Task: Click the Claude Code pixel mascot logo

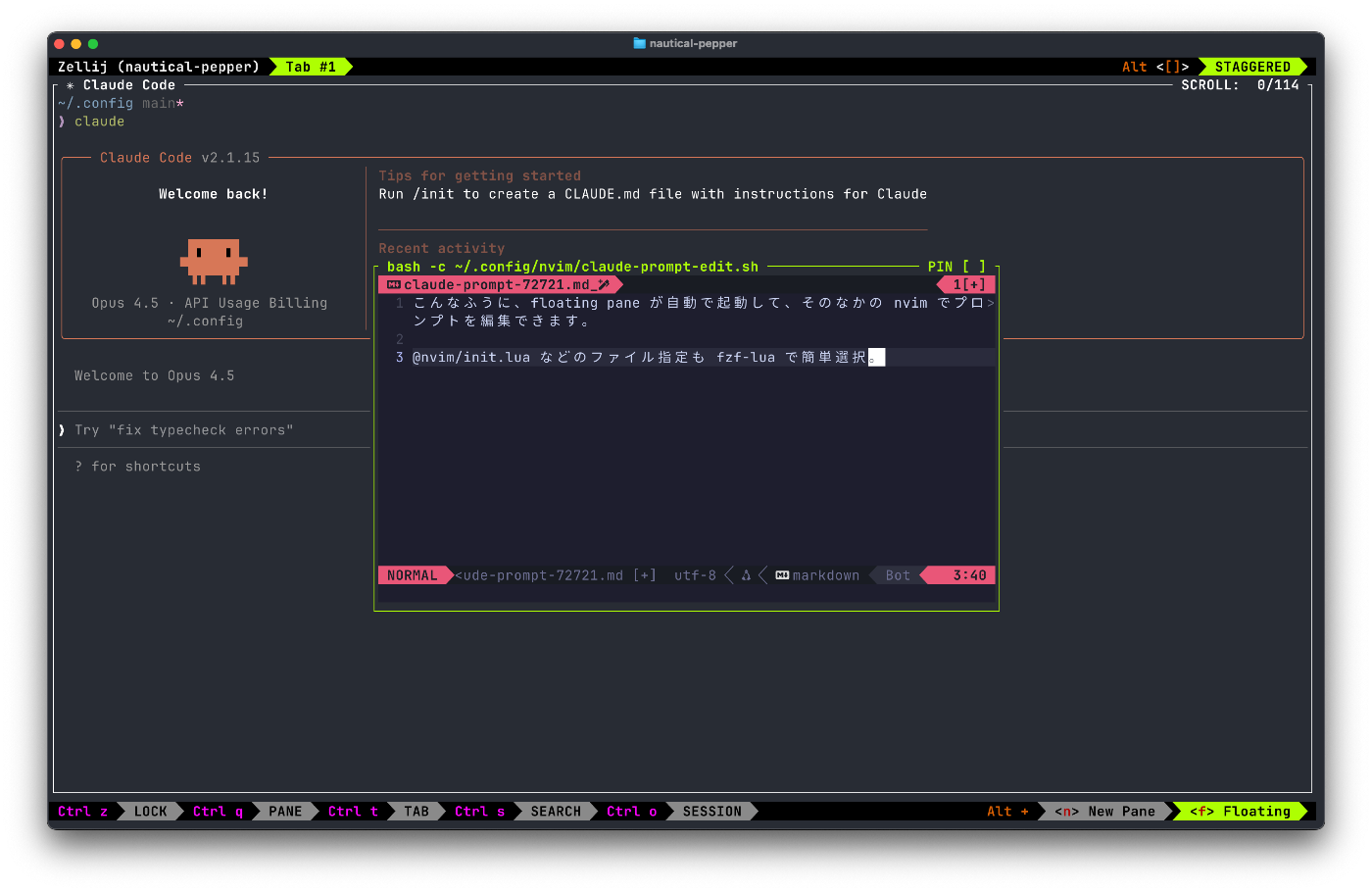Action: (214, 261)
